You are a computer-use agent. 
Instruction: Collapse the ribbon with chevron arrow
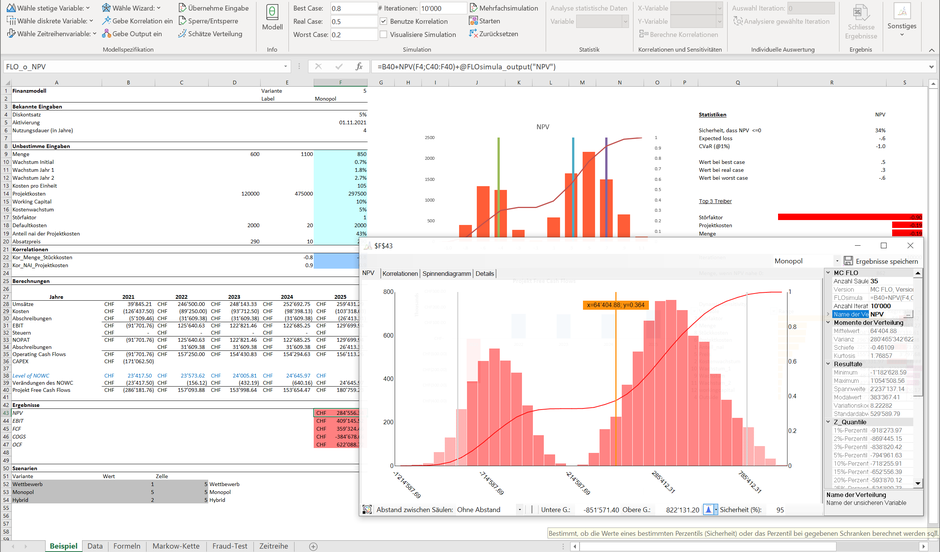[931, 50]
